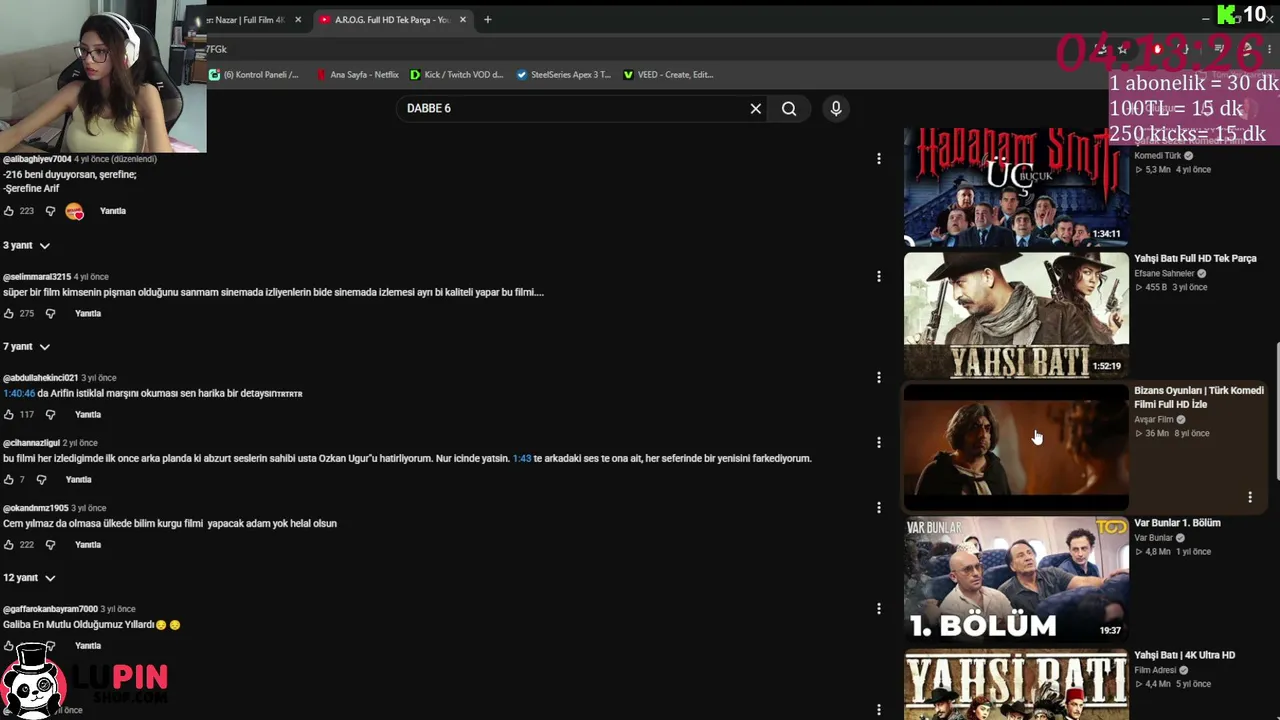Image resolution: width=1280 pixels, height=720 pixels.
Task: Jump to timestamp 1:43 in the comment
Action: point(522,459)
